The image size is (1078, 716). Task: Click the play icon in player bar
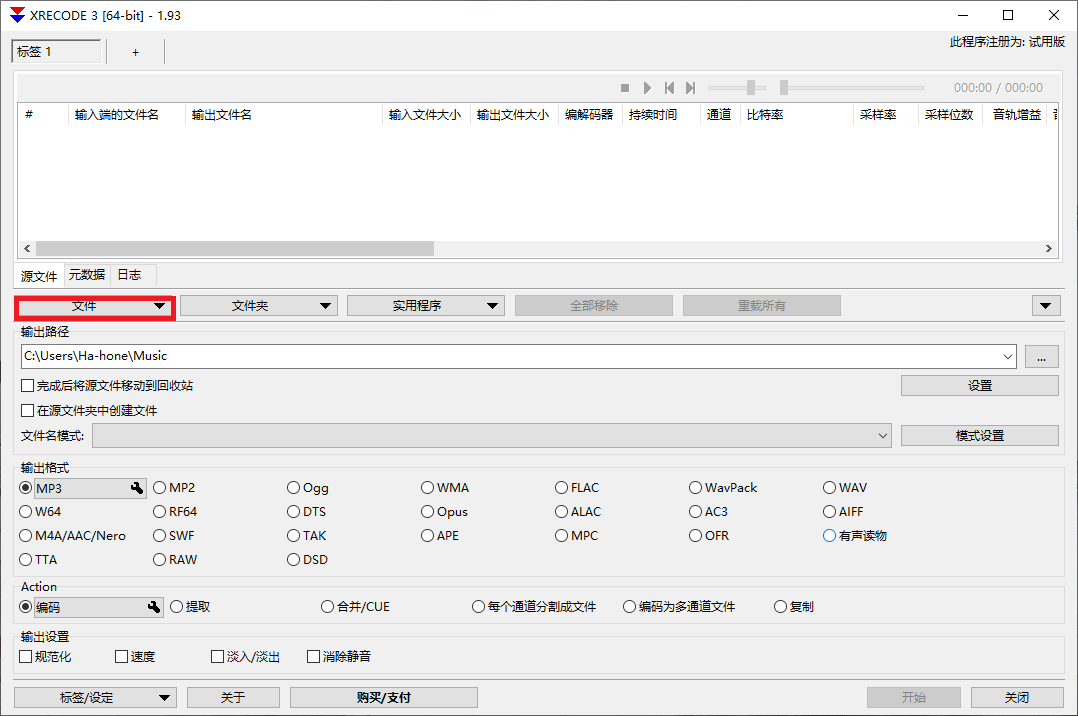point(647,88)
